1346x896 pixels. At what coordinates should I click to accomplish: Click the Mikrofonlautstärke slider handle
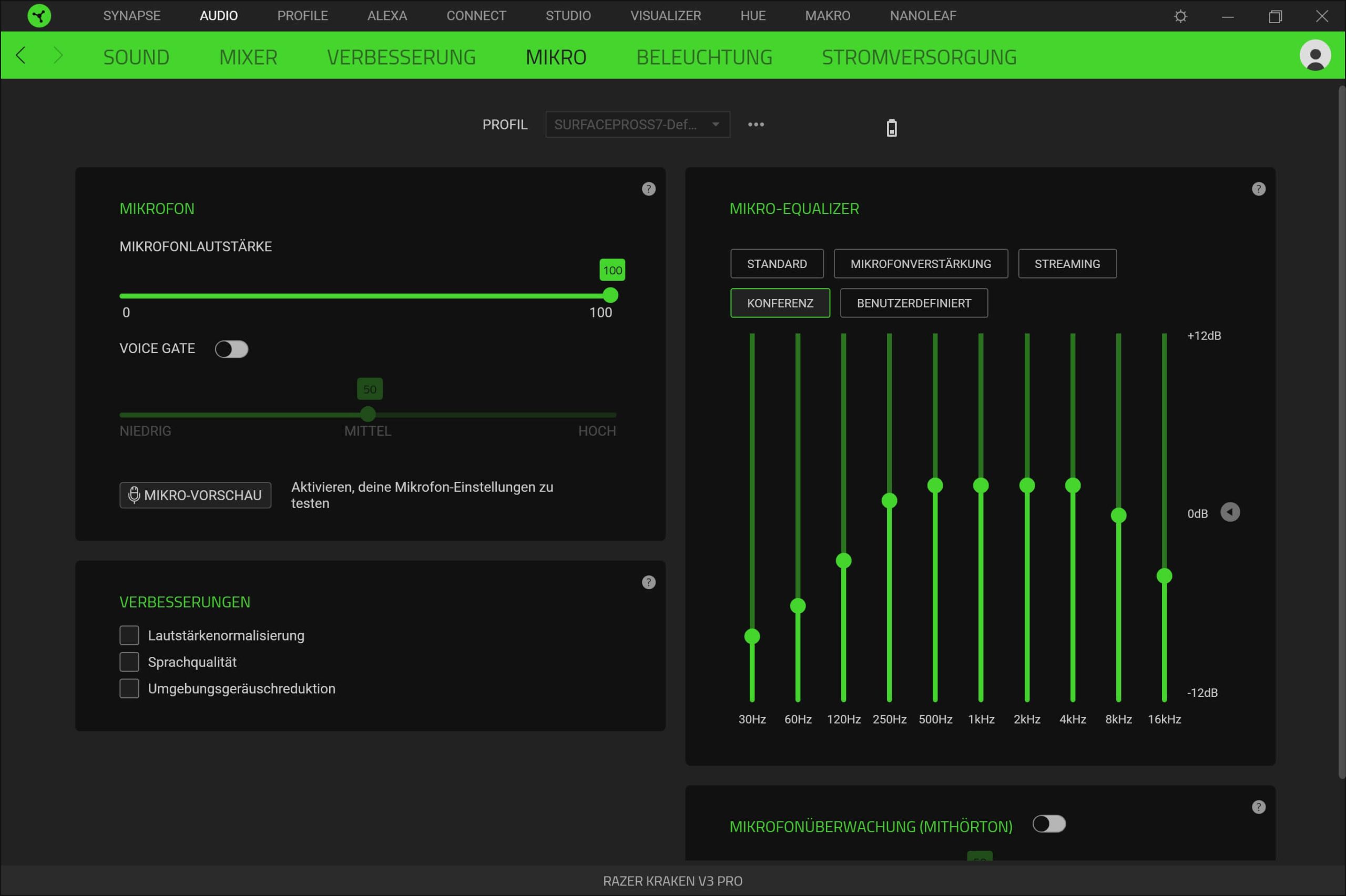(x=610, y=295)
